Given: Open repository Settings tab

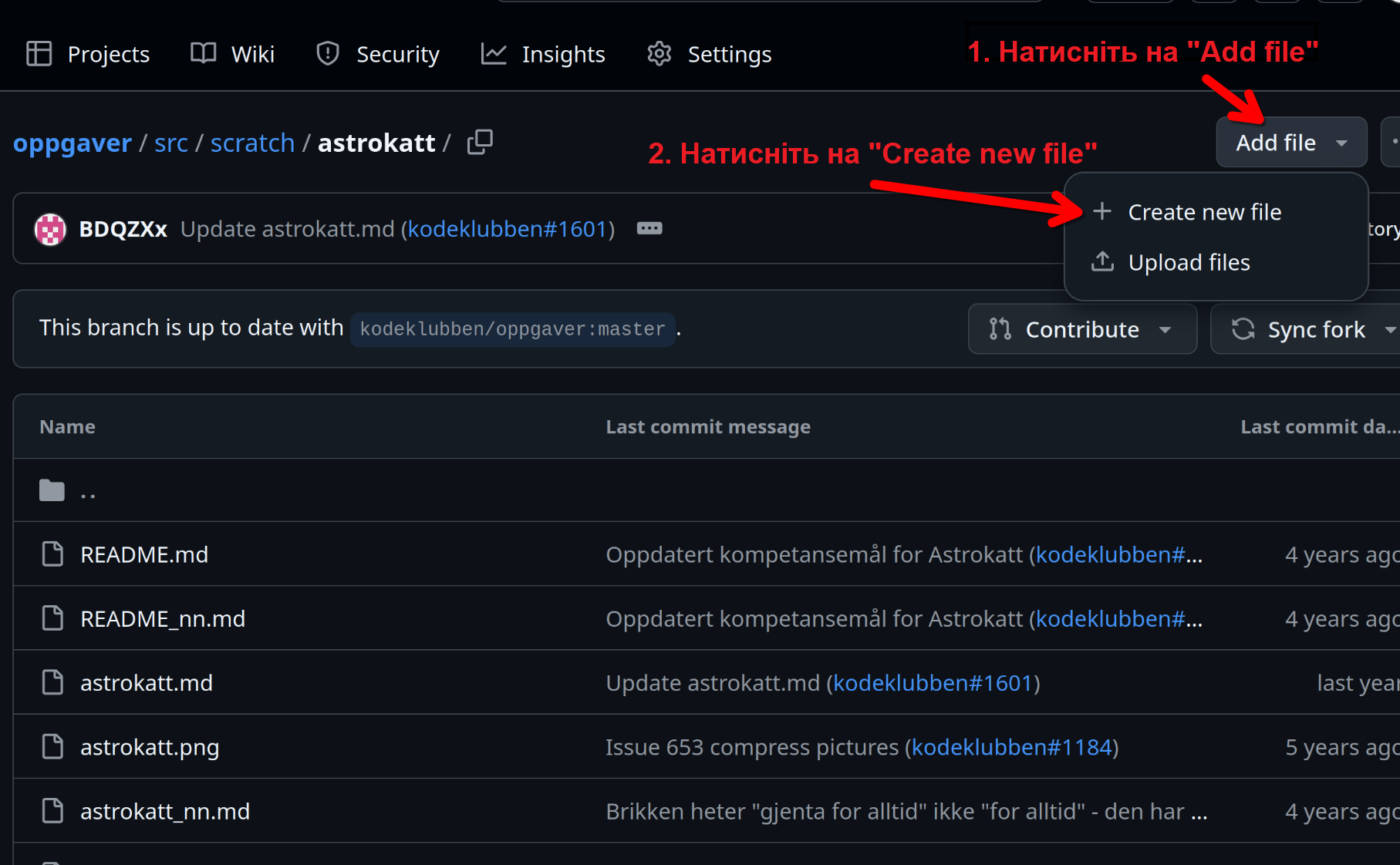Looking at the screenshot, I should [709, 54].
